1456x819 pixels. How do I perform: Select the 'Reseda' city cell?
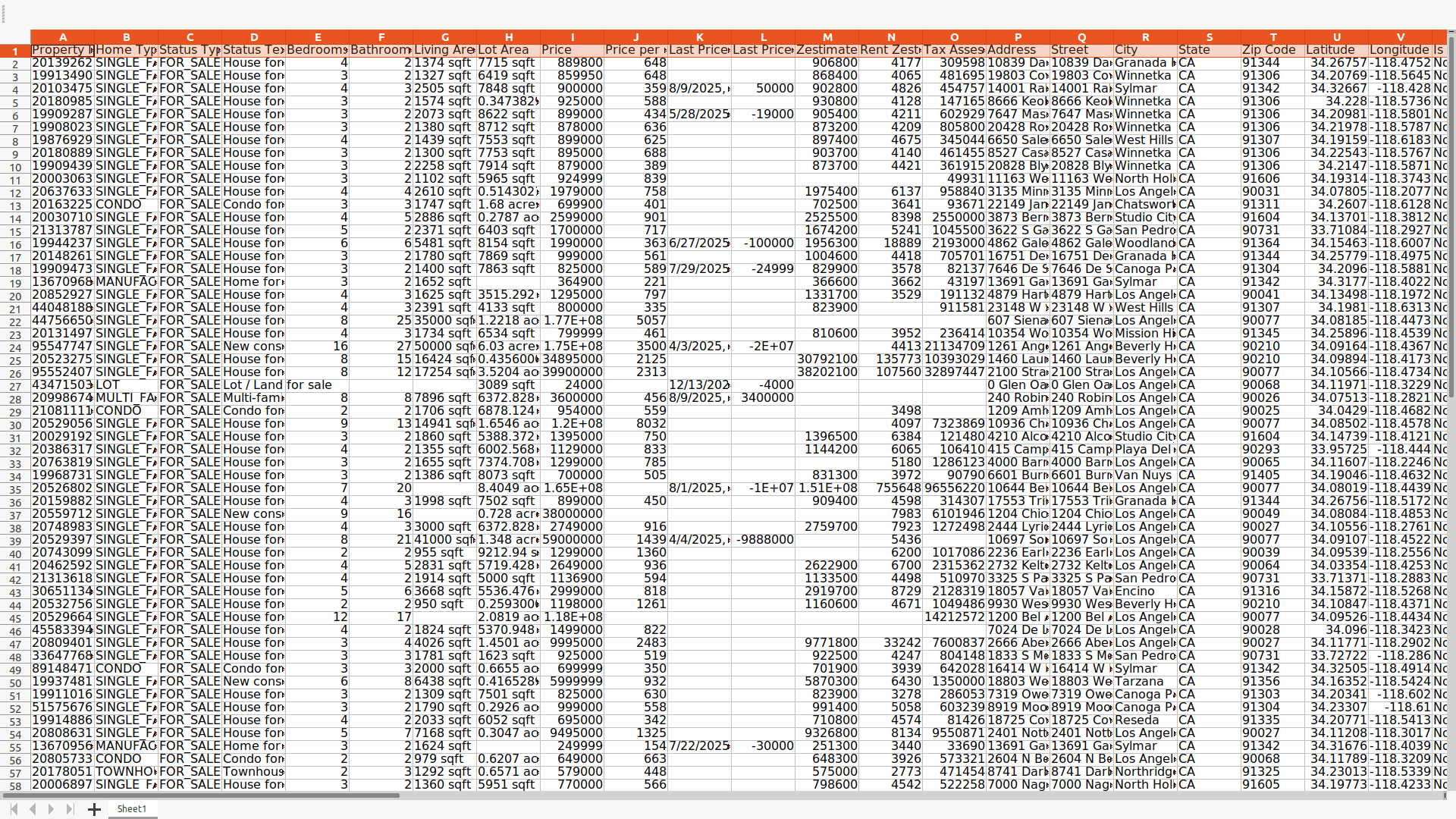tap(1146, 720)
